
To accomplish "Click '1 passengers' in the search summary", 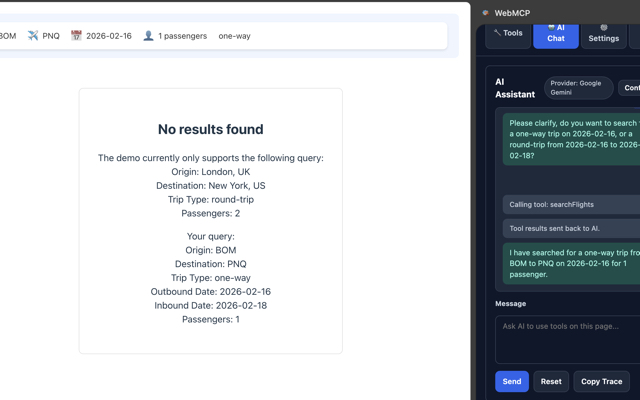I will [182, 36].
